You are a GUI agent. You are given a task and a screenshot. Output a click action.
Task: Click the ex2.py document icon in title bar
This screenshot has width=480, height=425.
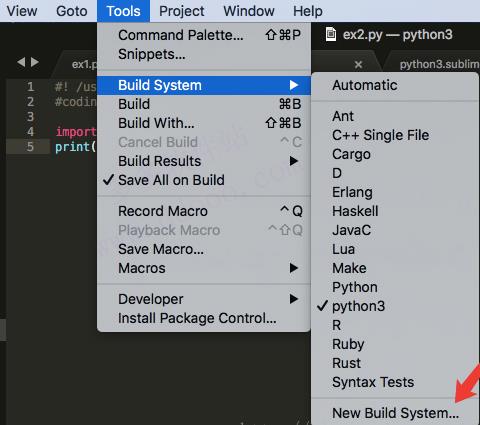pos(331,34)
